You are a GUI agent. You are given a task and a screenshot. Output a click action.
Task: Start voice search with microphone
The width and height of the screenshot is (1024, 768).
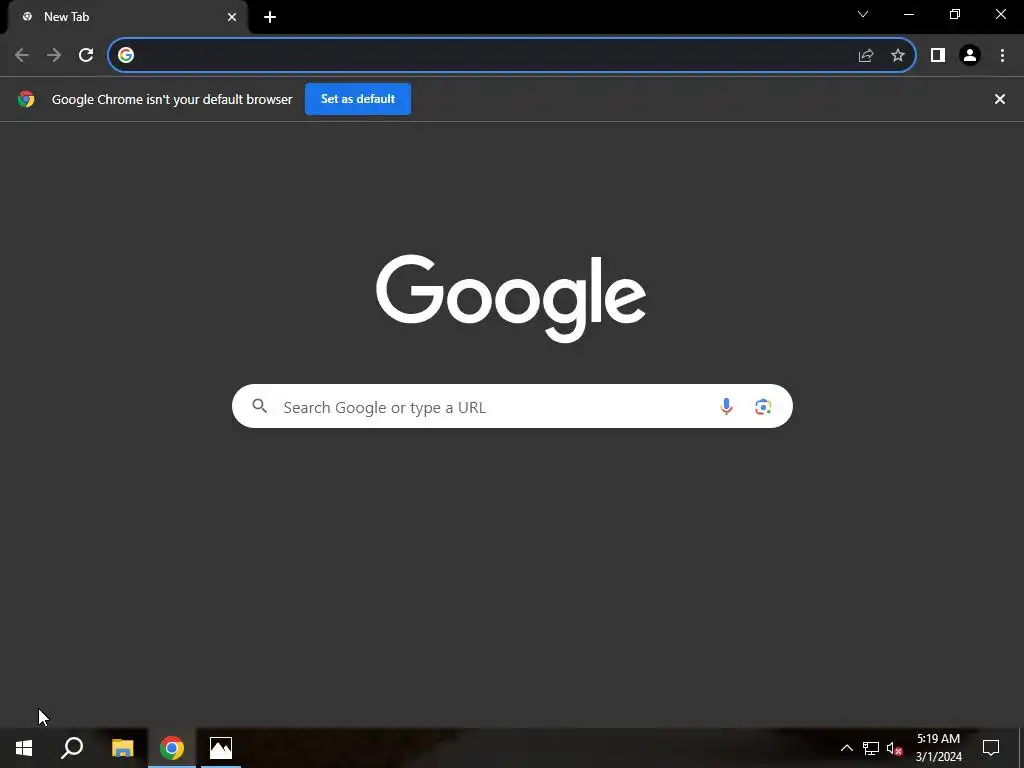(726, 406)
